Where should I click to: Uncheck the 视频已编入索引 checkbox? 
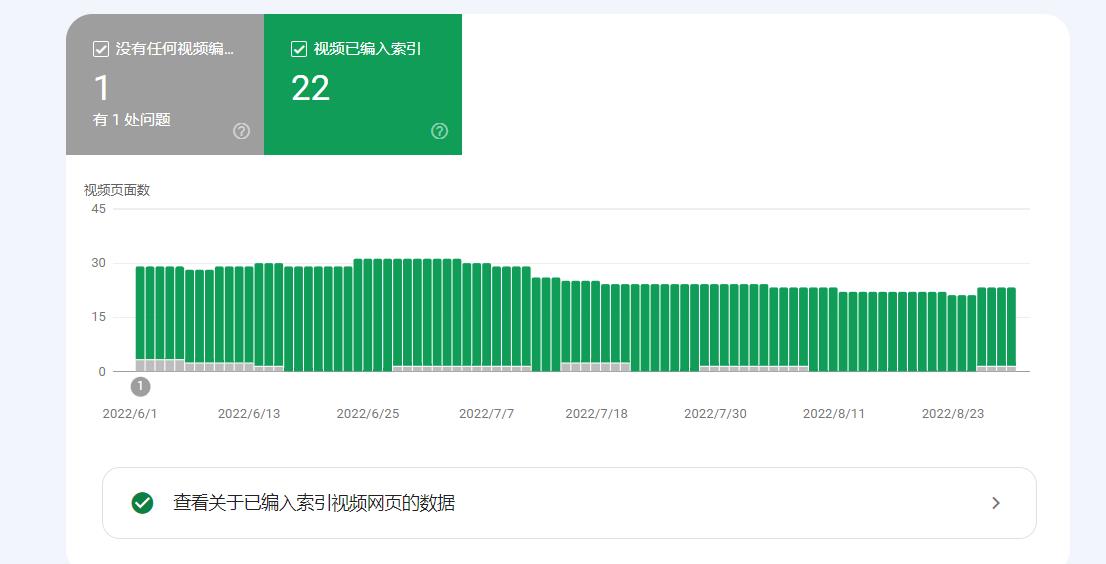tap(299, 49)
